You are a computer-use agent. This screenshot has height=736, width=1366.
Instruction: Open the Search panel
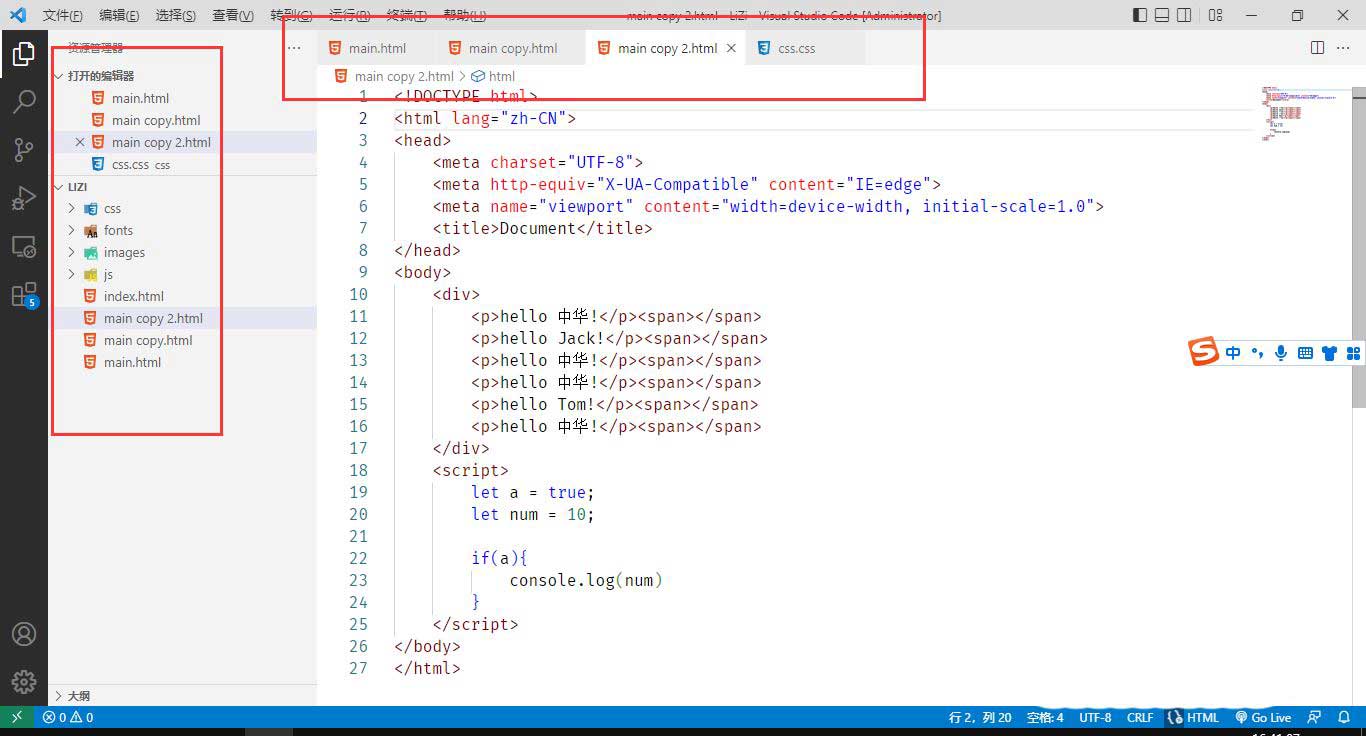pos(24,101)
